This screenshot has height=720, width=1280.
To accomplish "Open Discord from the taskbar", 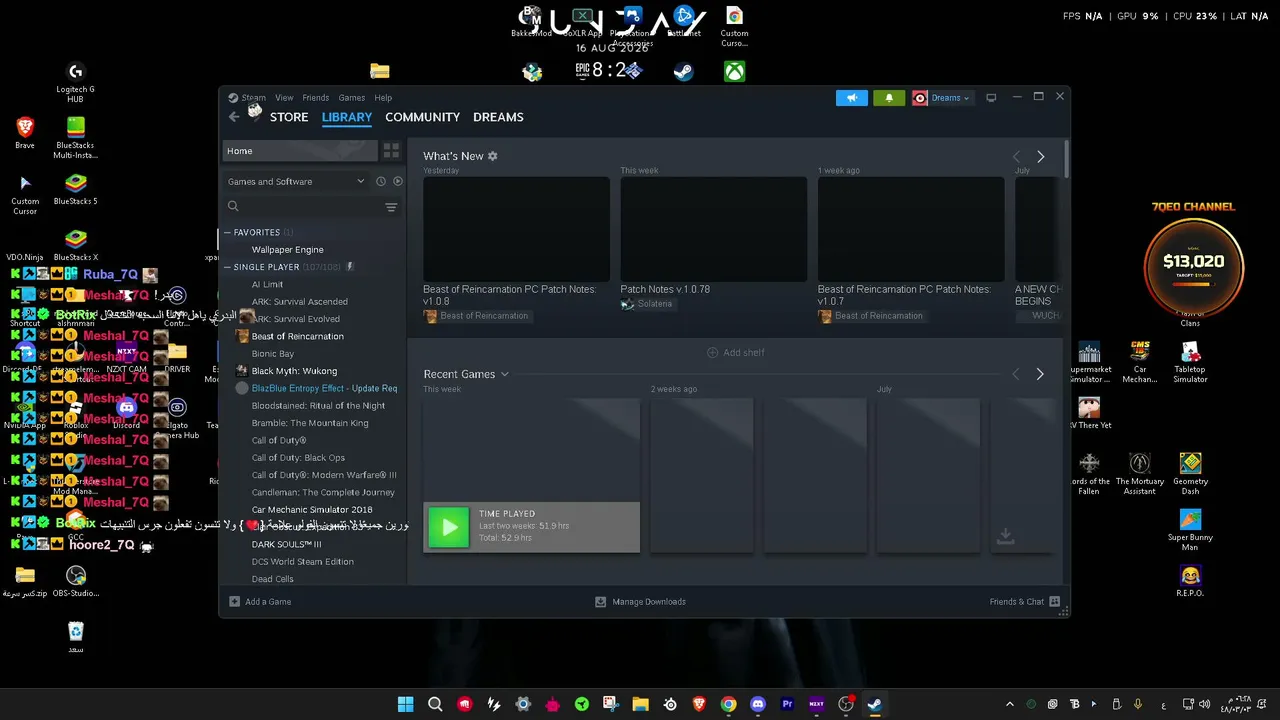I will tap(758, 704).
